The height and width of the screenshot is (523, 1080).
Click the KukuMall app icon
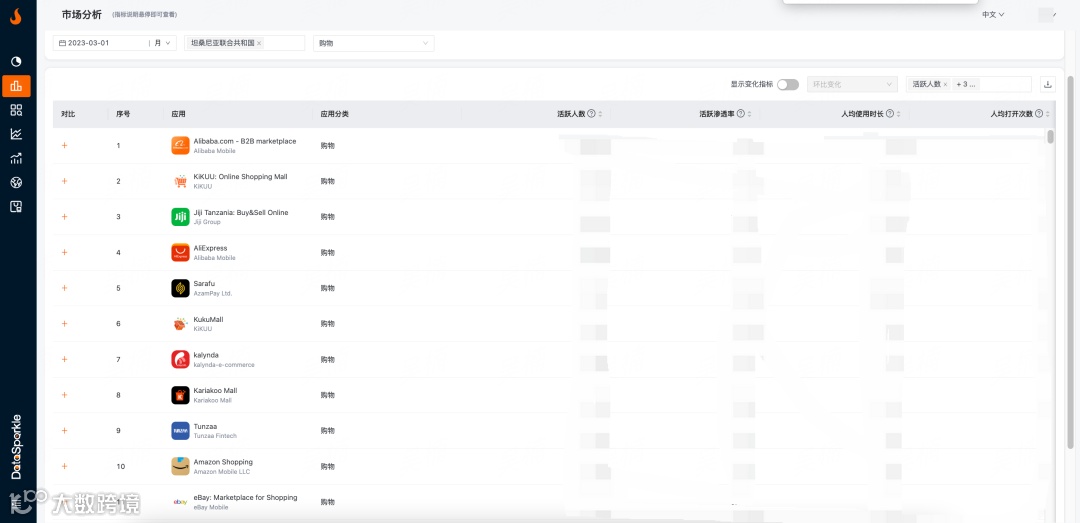[180, 324]
